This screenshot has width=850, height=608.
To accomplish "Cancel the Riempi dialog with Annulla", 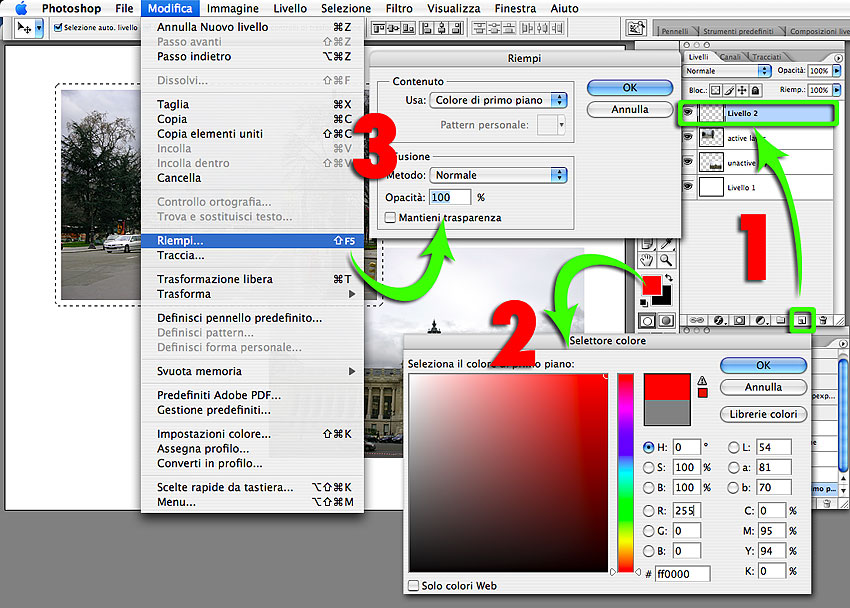I will (630, 109).
